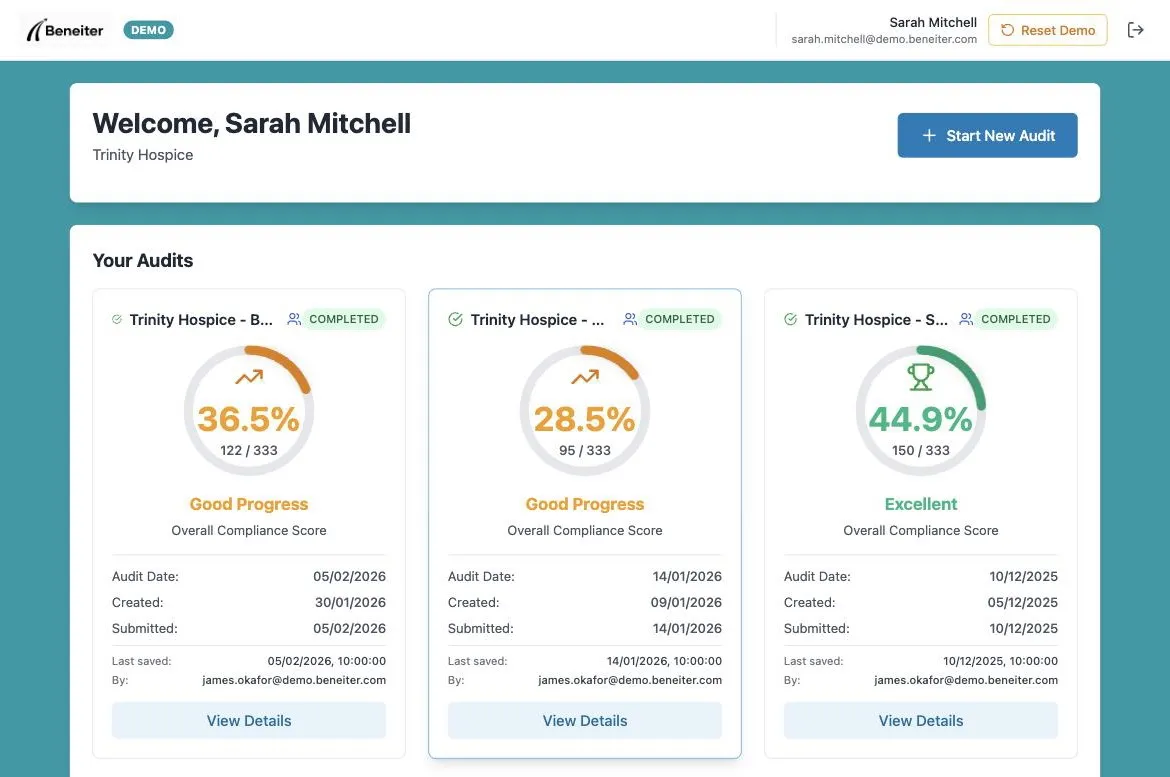Click the '95 / 333' score text
The height and width of the screenshot is (777, 1170).
pos(585,450)
